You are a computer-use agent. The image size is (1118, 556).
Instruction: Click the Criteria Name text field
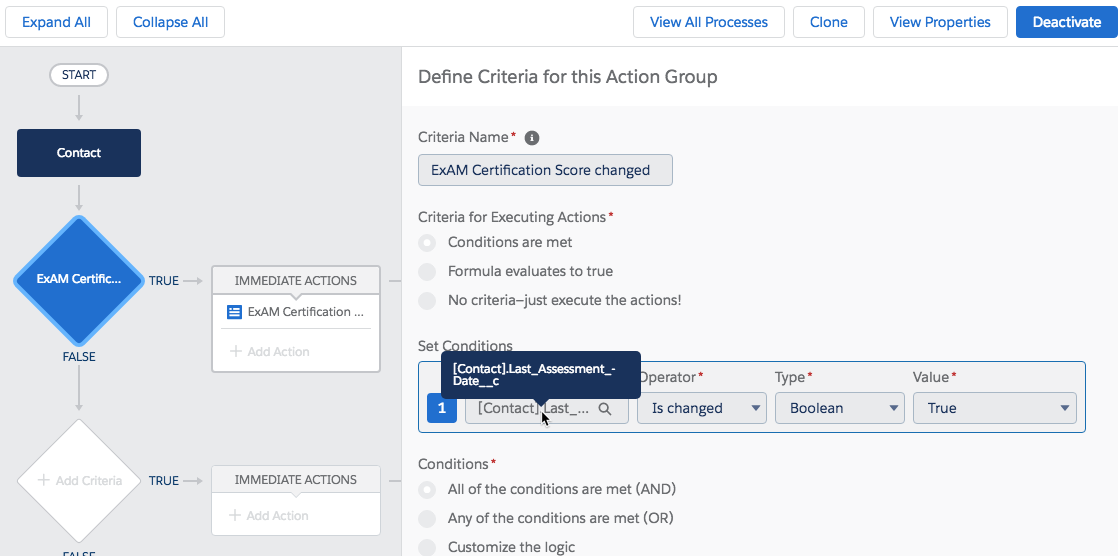545,170
